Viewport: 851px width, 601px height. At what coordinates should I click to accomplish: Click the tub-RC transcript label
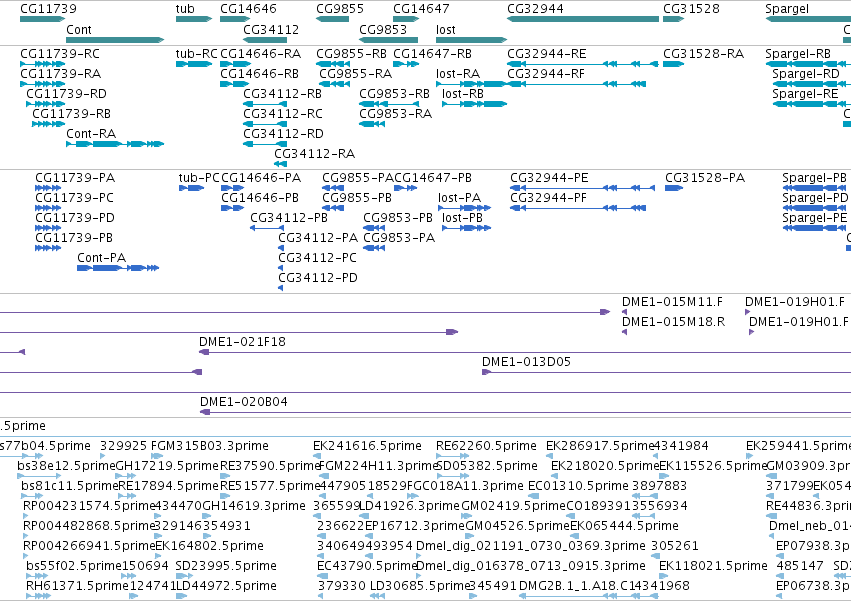click(x=196, y=54)
